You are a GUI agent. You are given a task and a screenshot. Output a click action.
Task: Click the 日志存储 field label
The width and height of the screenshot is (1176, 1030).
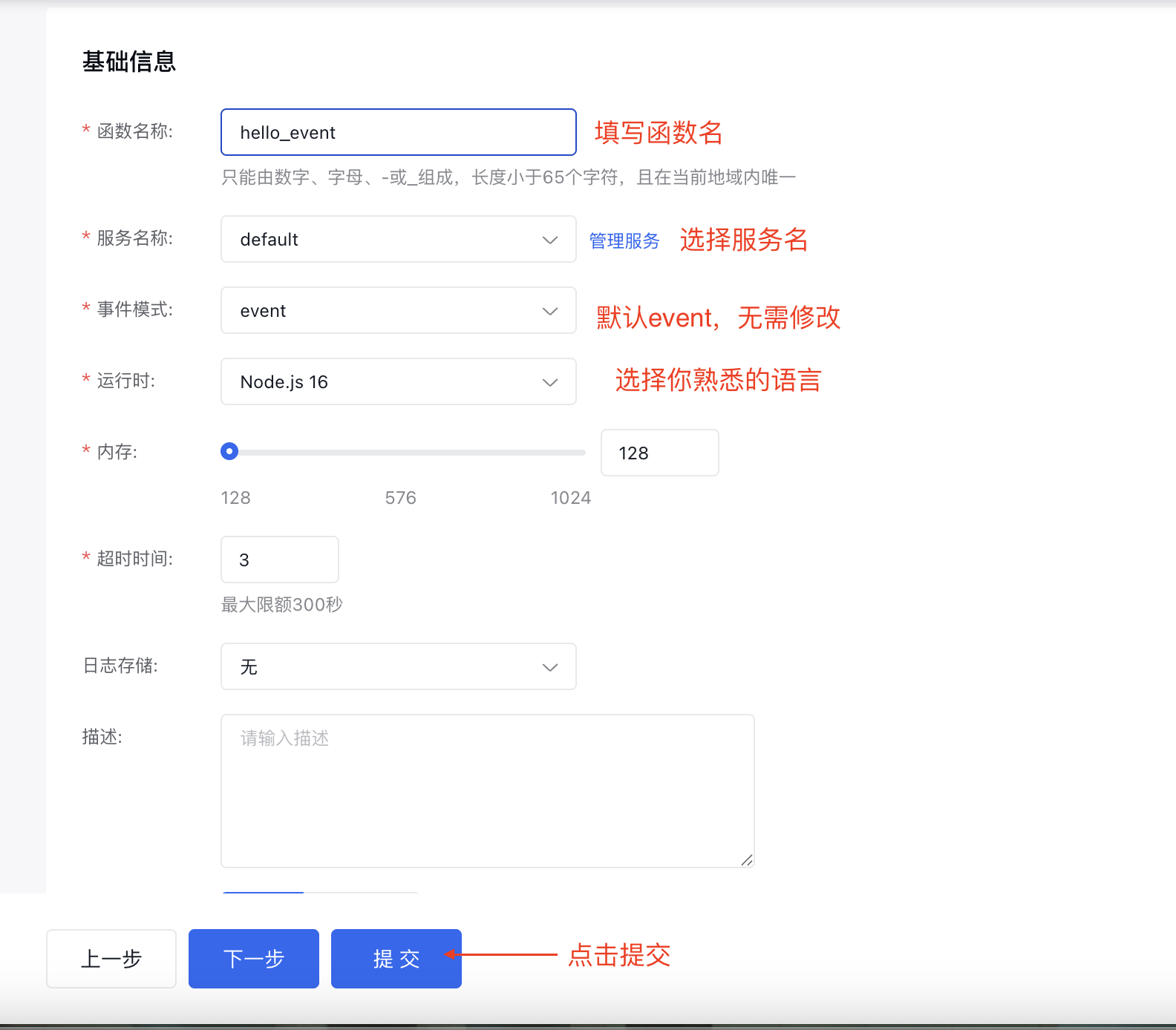click(120, 666)
